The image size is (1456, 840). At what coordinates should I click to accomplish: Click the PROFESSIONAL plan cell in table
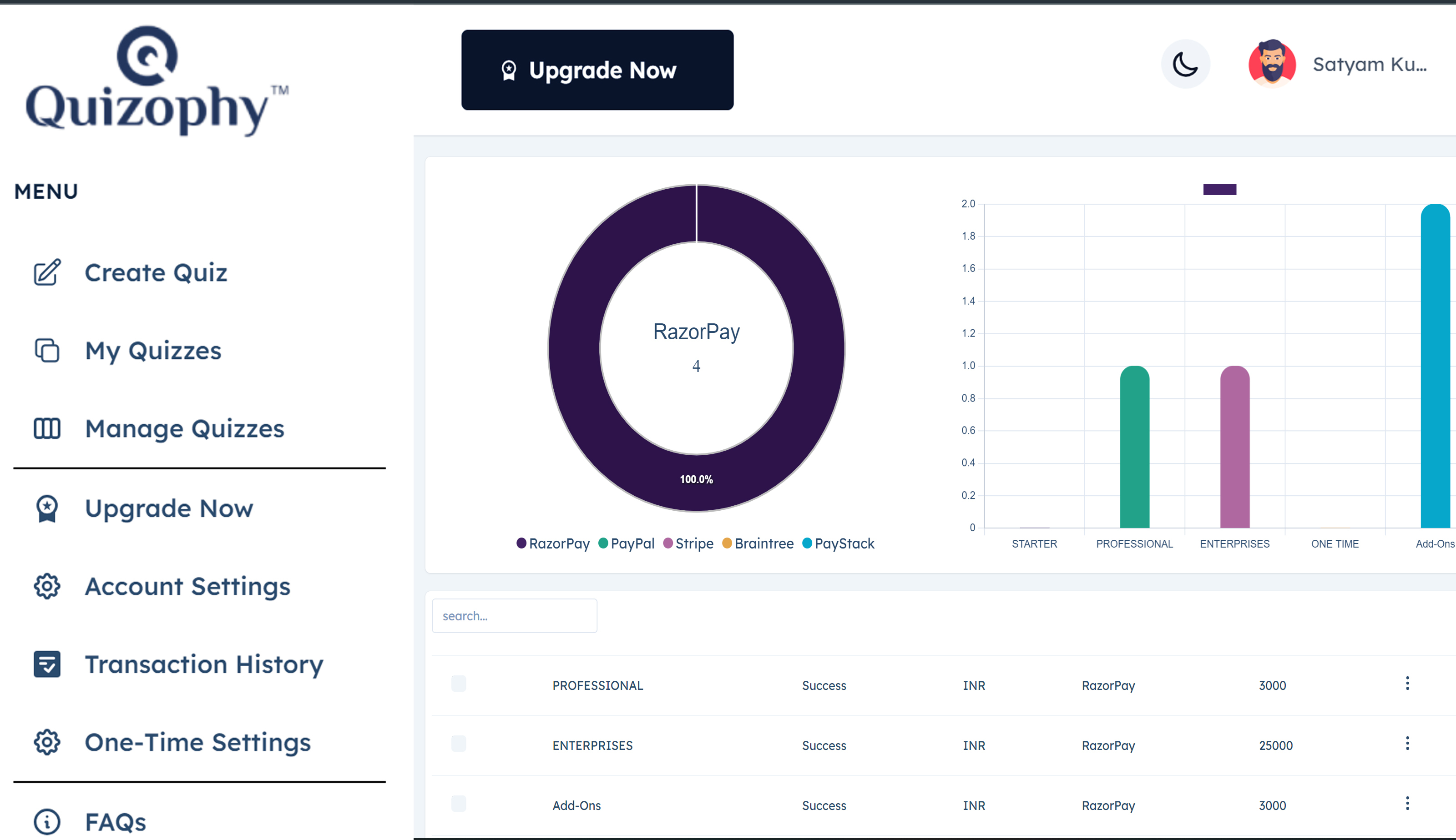click(597, 685)
